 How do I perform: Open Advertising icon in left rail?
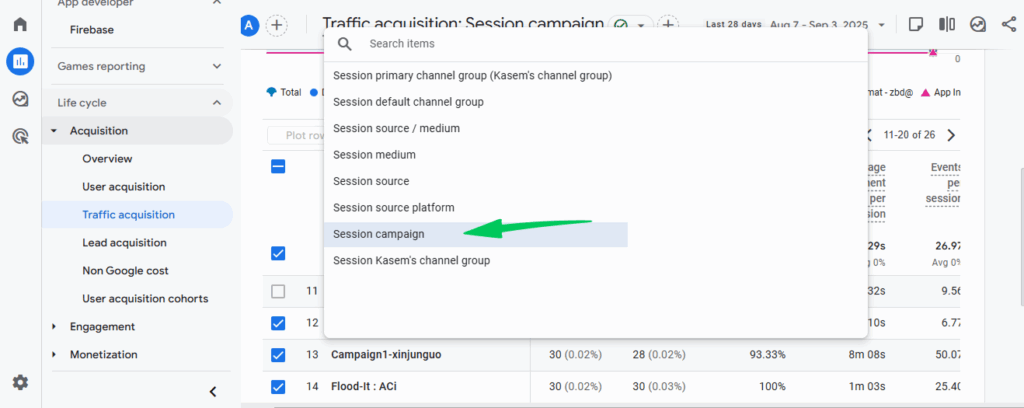pos(20,137)
